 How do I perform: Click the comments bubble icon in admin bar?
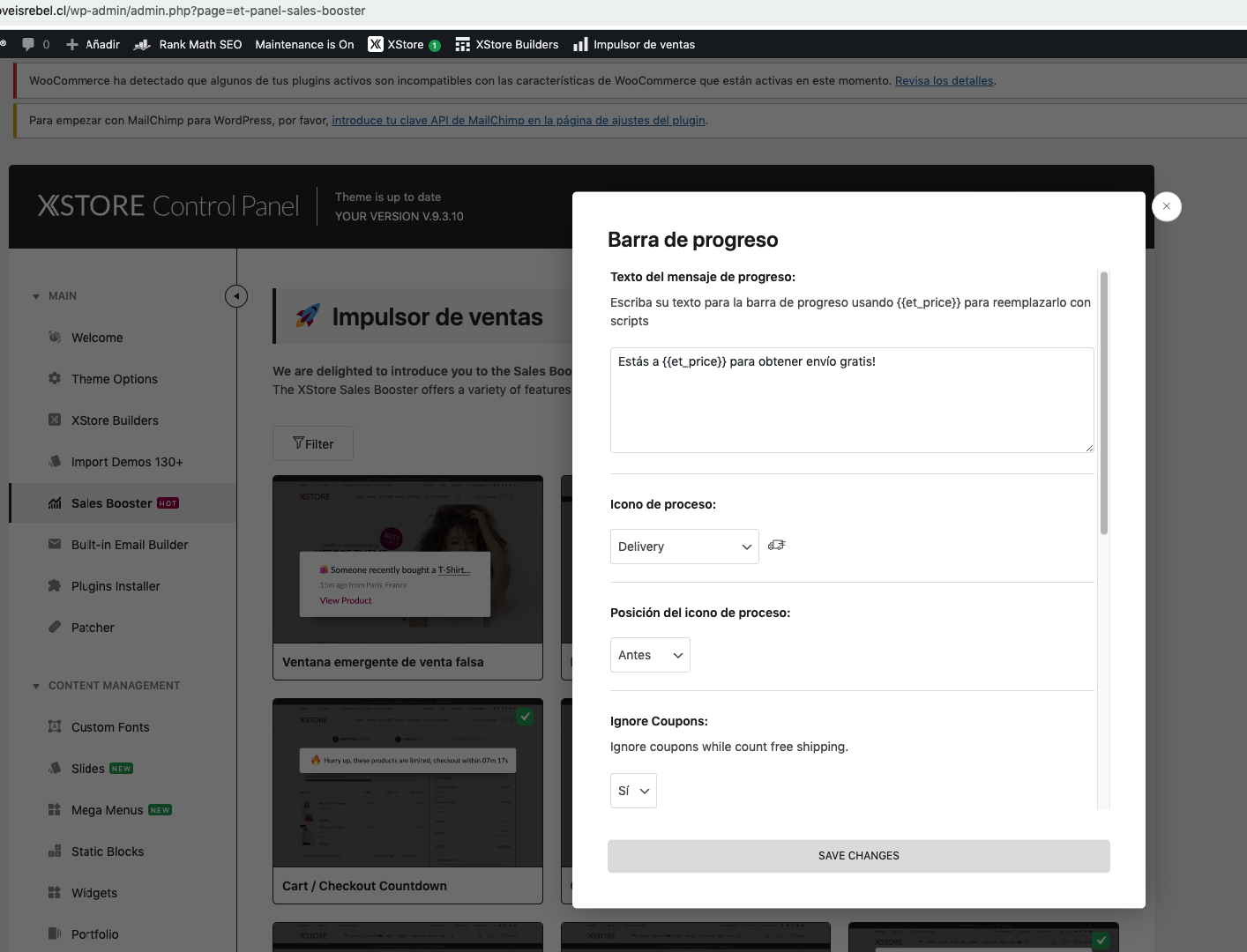coord(28,44)
